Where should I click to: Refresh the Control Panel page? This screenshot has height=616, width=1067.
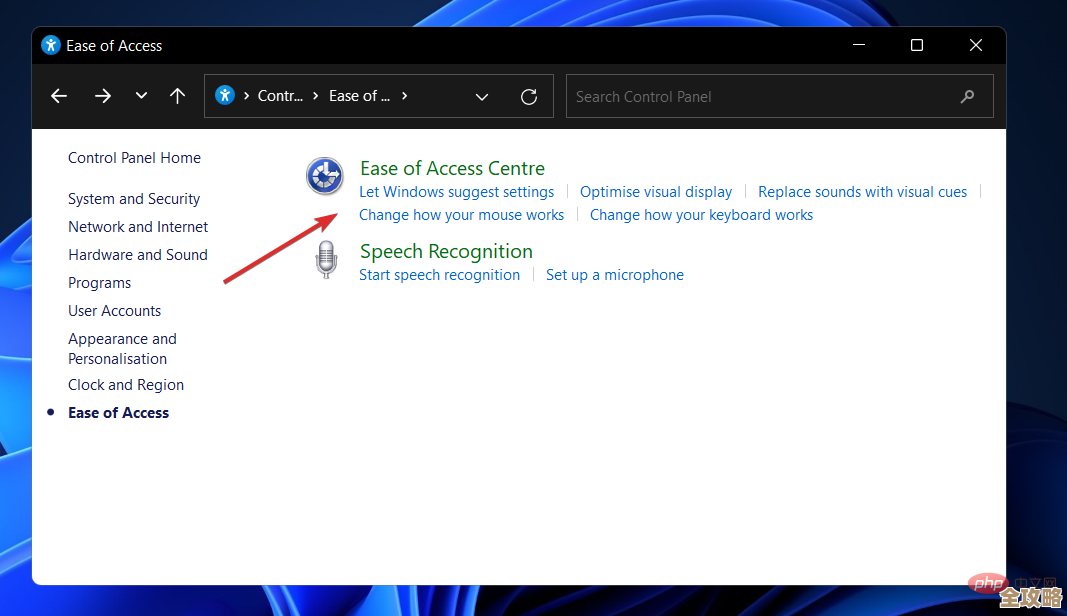click(529, 96)
